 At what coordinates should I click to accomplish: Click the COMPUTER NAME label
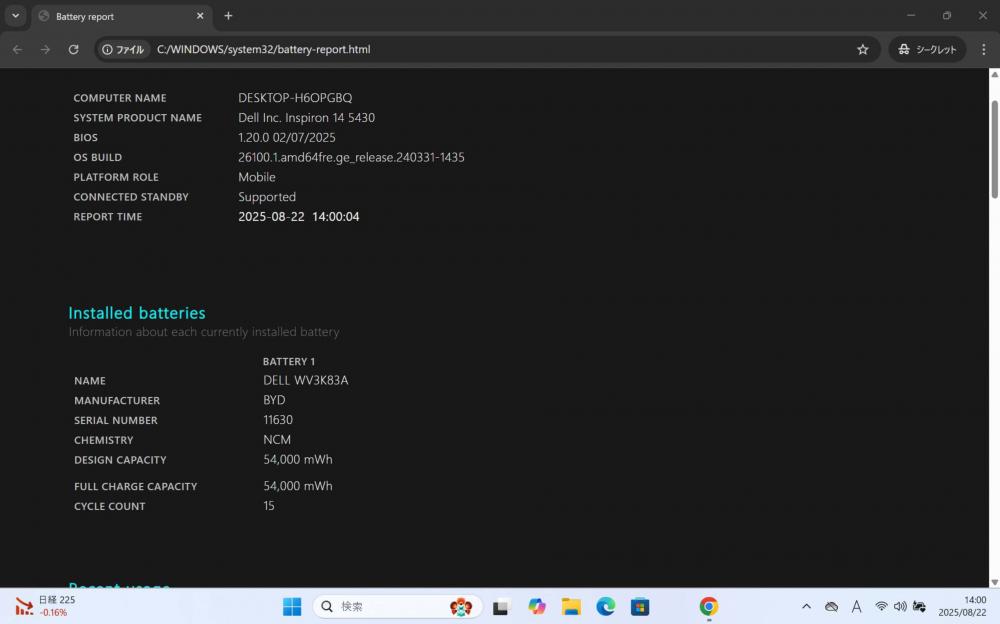pos(120,98)
